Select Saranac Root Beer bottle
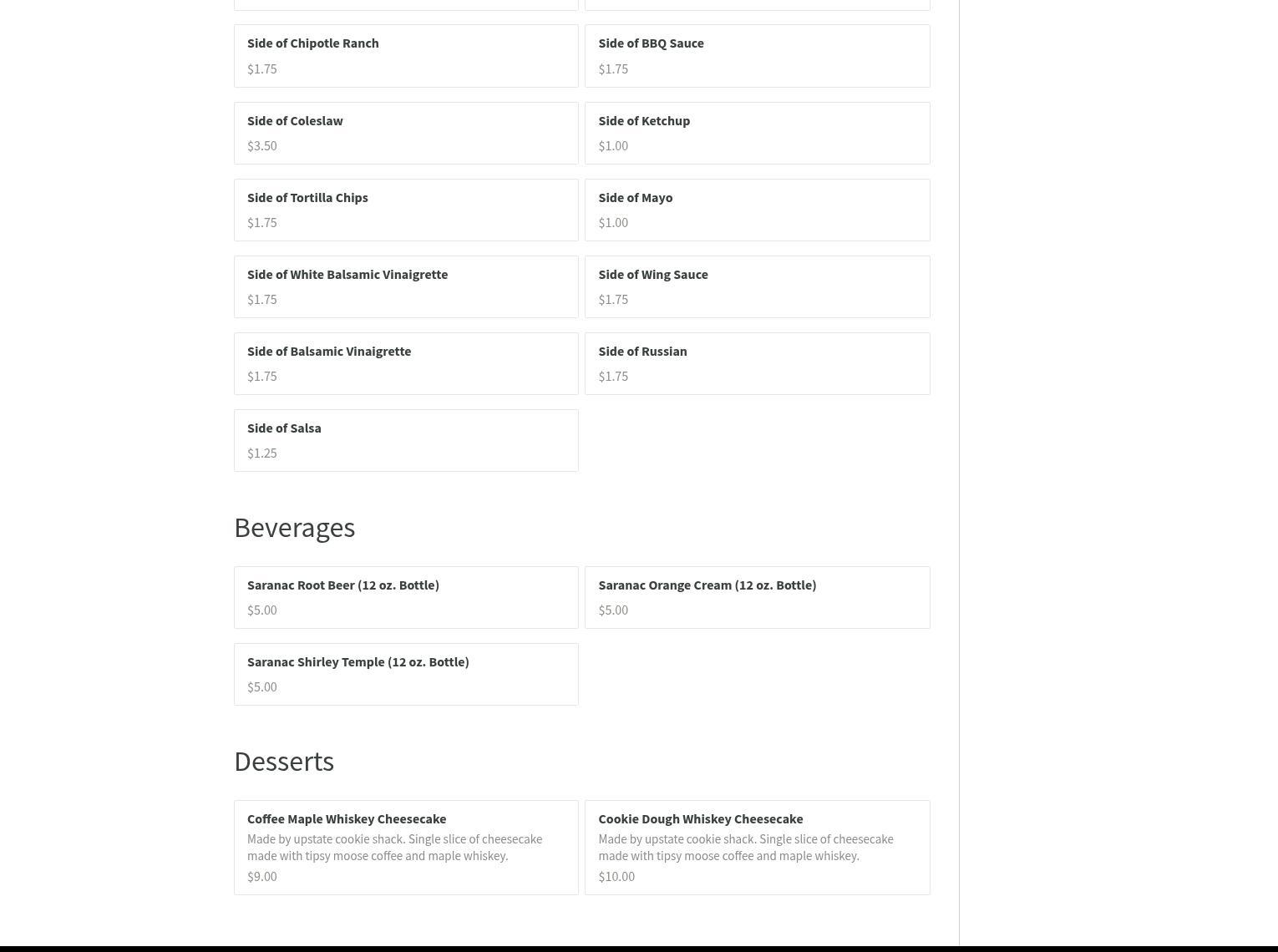 (406, 597)
